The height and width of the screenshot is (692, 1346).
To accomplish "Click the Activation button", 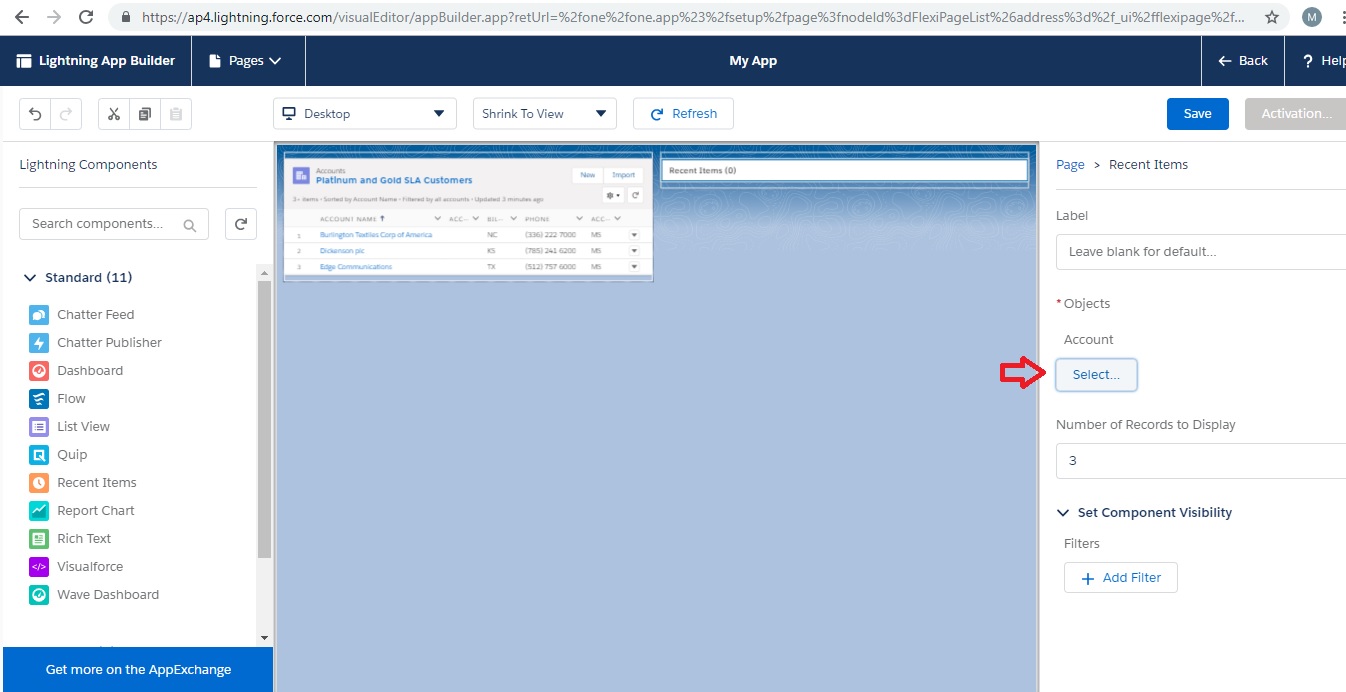I will 1295,114.
